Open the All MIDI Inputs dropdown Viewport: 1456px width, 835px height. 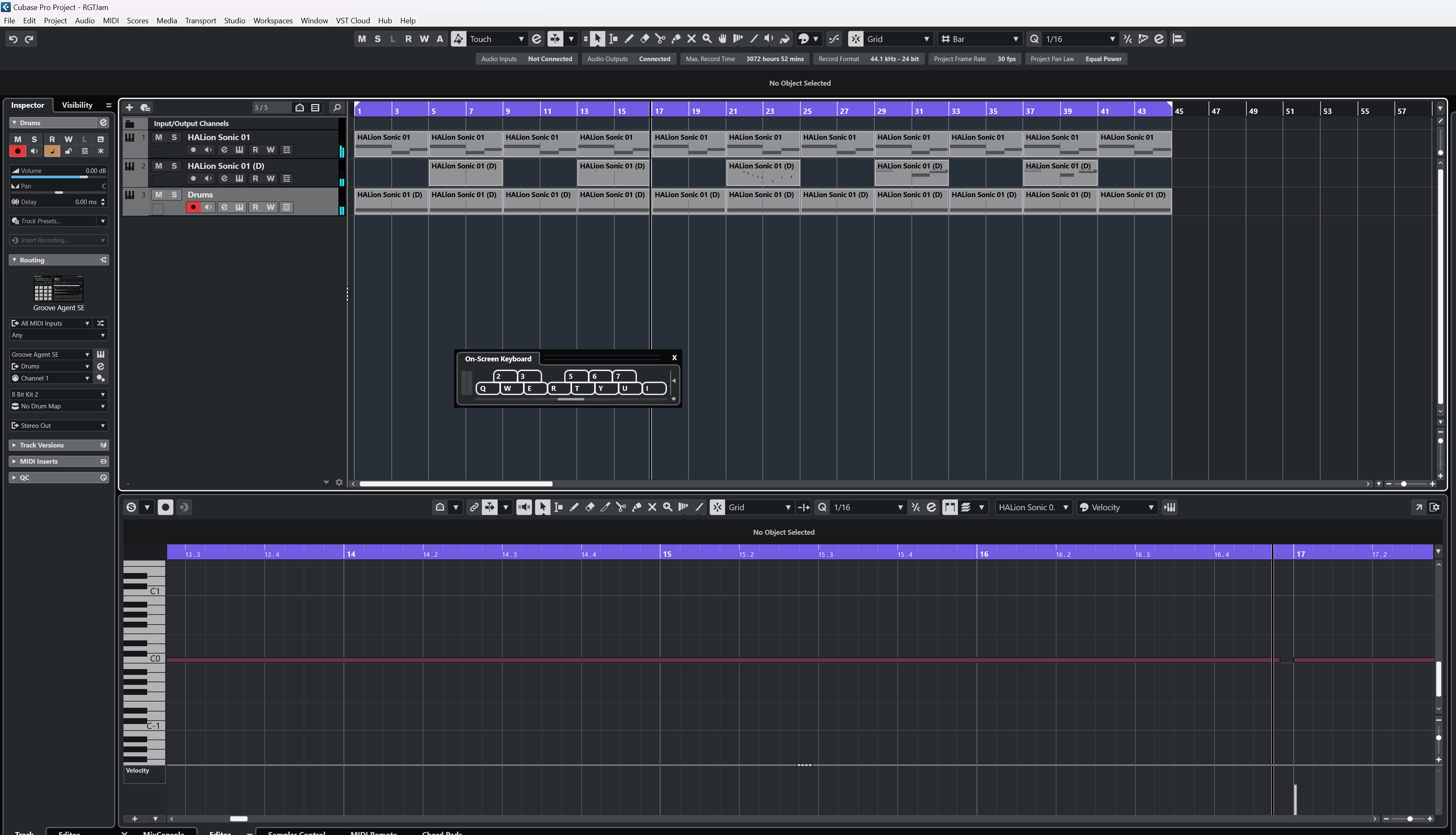(51, 324)
